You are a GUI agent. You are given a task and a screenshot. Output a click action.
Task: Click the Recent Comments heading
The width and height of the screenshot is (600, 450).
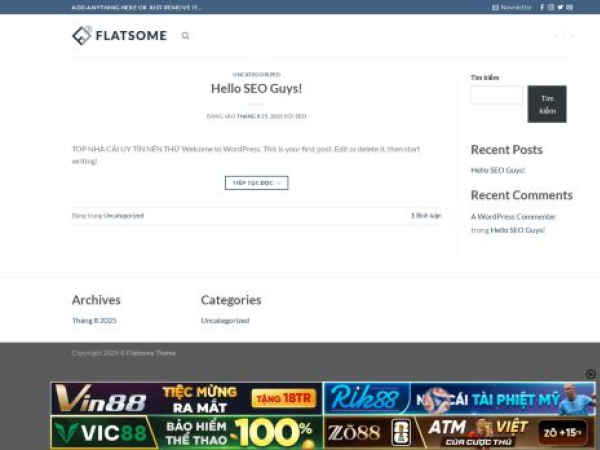(522, 195)
